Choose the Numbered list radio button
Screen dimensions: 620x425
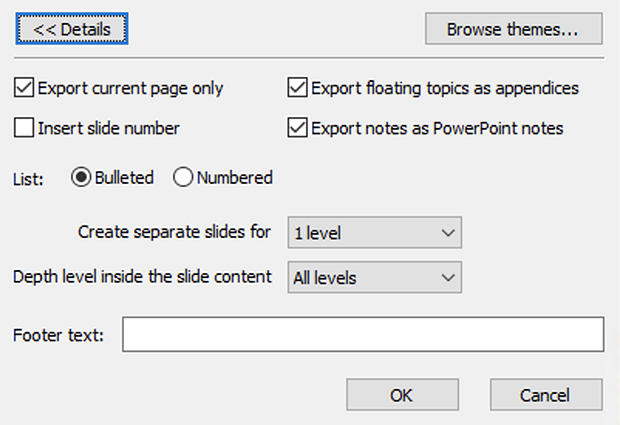coord(184,178)
